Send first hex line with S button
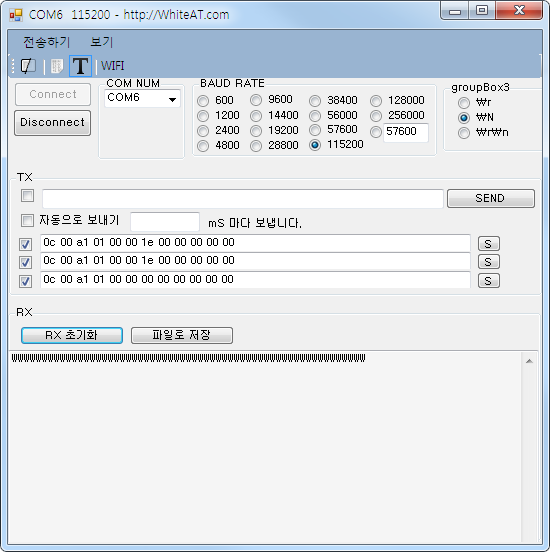The width and height of the screenshot is (550, 552). coord(488,244)
